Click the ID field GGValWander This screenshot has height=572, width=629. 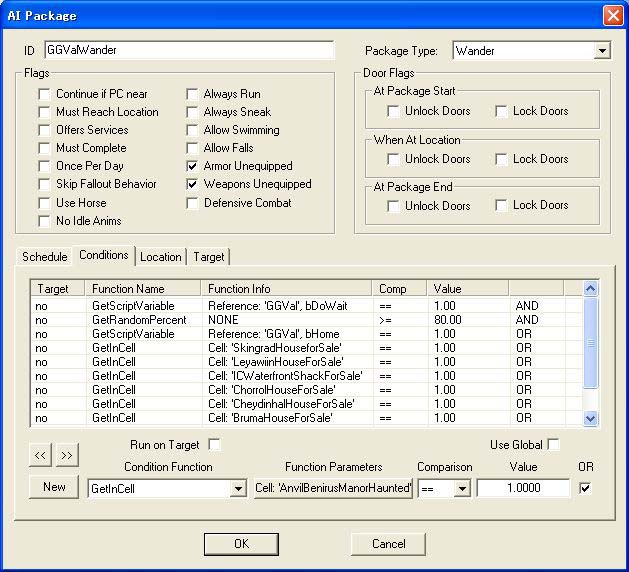click(189, 50)
